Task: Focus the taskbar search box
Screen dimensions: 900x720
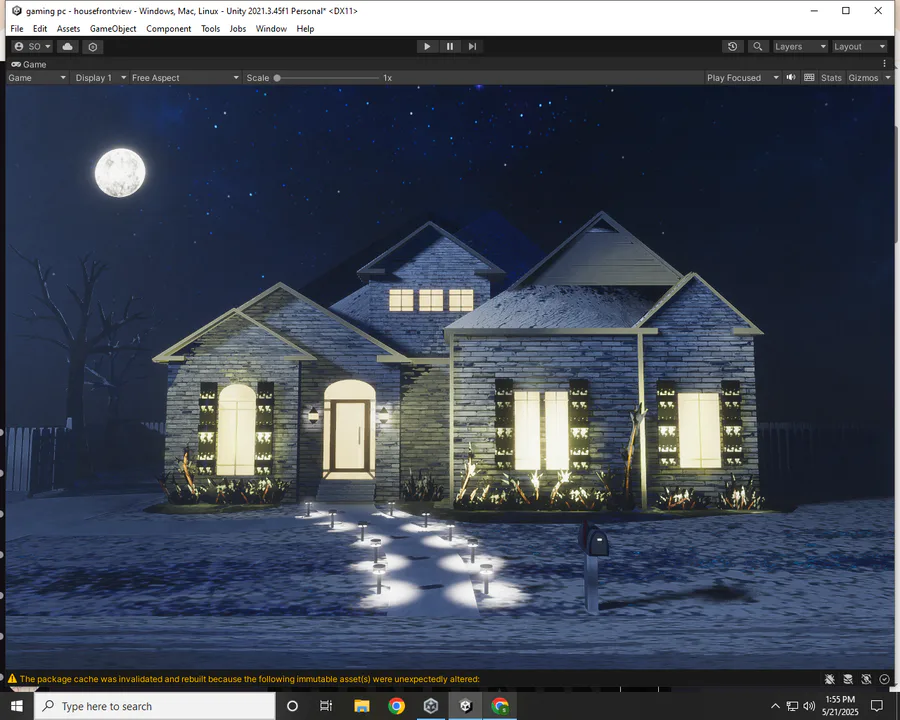Action: pyautogui.click(x=155, y=706)
